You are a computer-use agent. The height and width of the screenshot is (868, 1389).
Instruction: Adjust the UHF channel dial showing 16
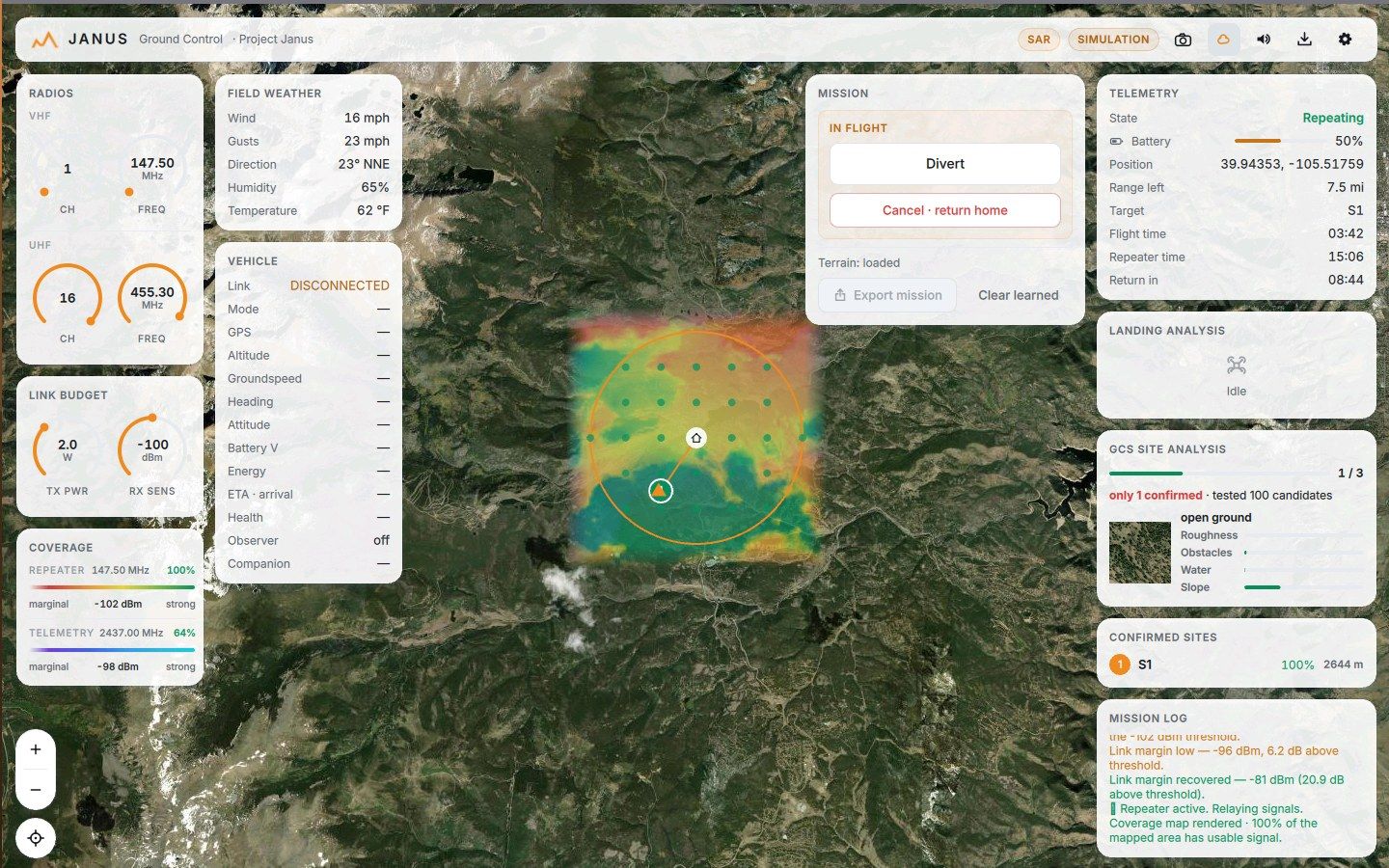[x=68, y=298]
